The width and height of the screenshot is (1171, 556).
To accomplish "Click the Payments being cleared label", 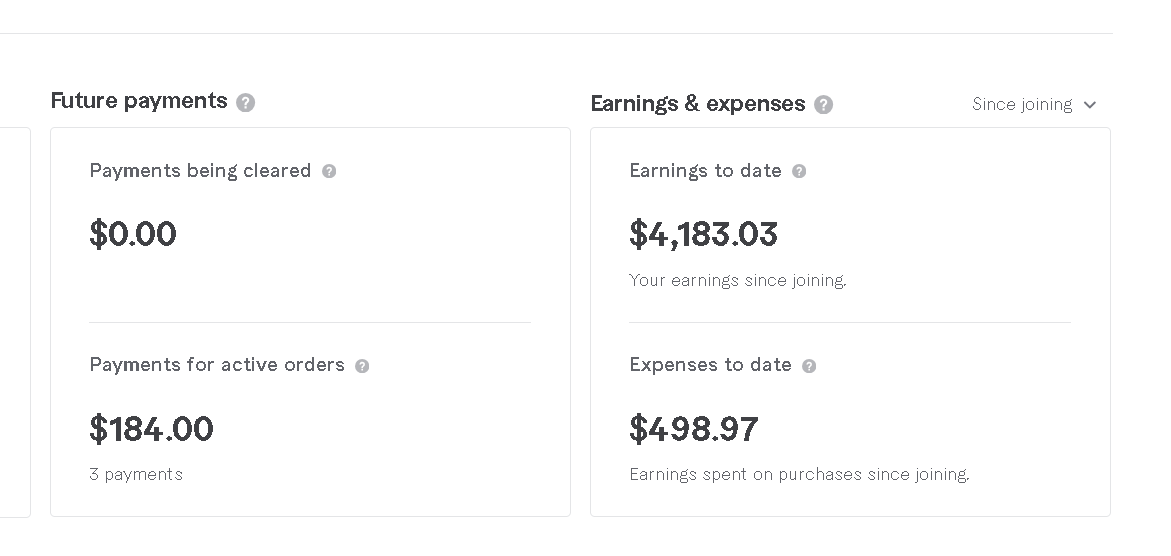I will (x=200, y=171).
